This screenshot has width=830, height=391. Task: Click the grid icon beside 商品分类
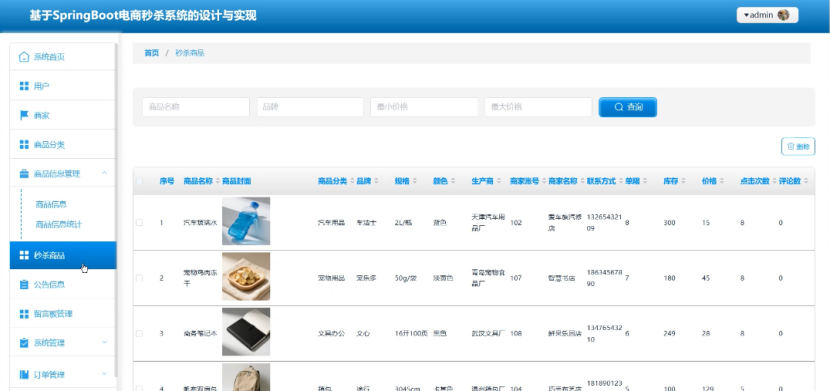coord(24,144)
